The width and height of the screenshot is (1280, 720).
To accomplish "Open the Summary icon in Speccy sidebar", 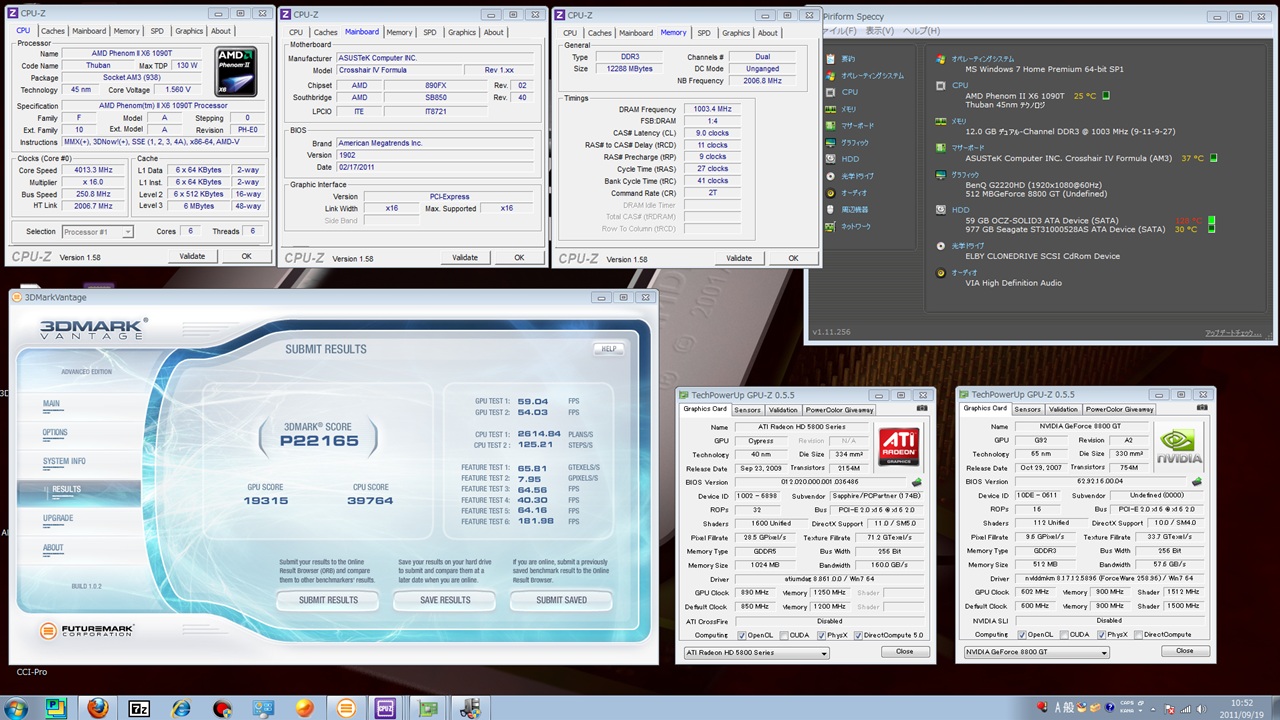I will 830,59.
